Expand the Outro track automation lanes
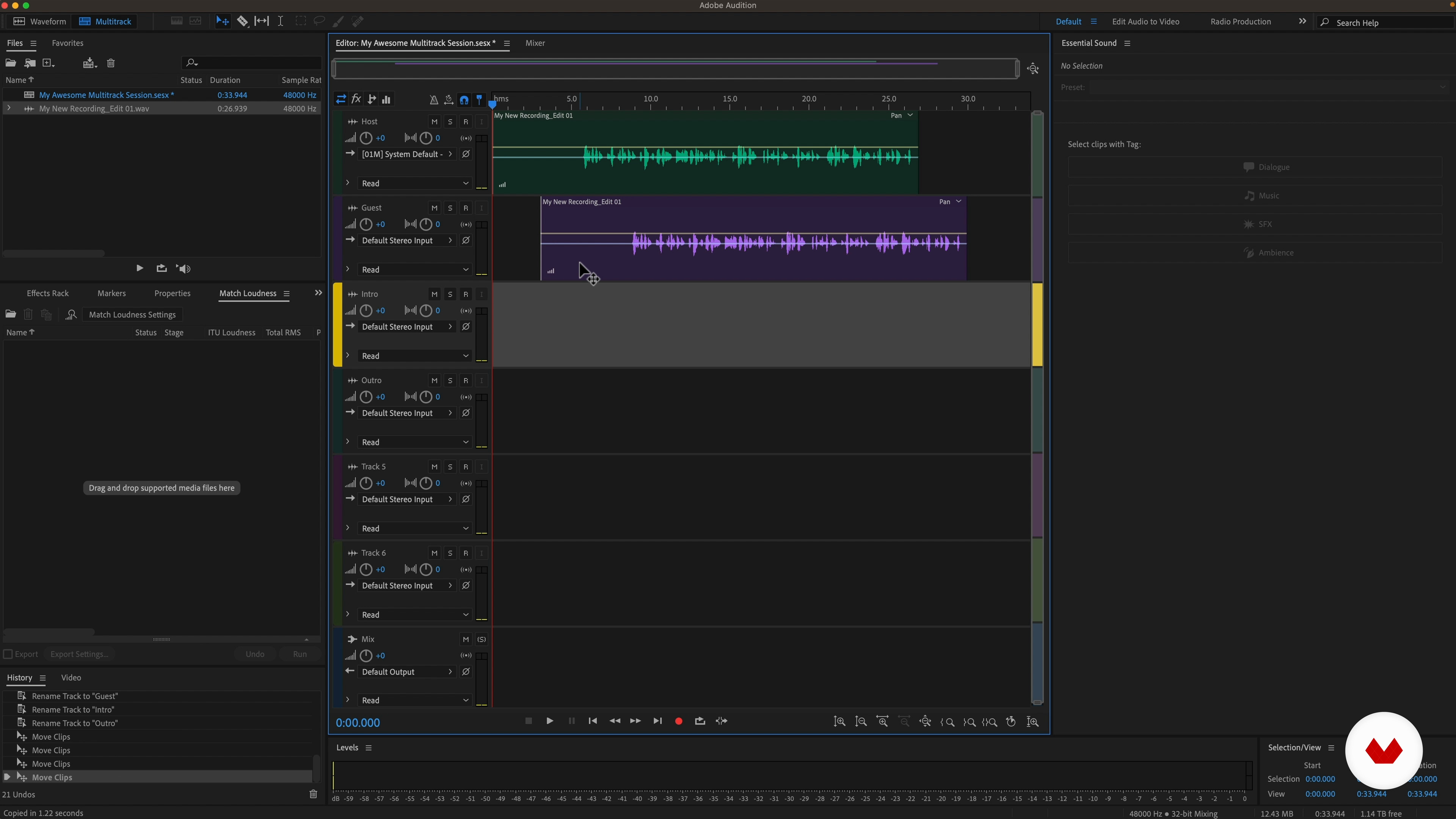Image resolution: width=1456 pixels, height=819 pixels. (348, 441)
